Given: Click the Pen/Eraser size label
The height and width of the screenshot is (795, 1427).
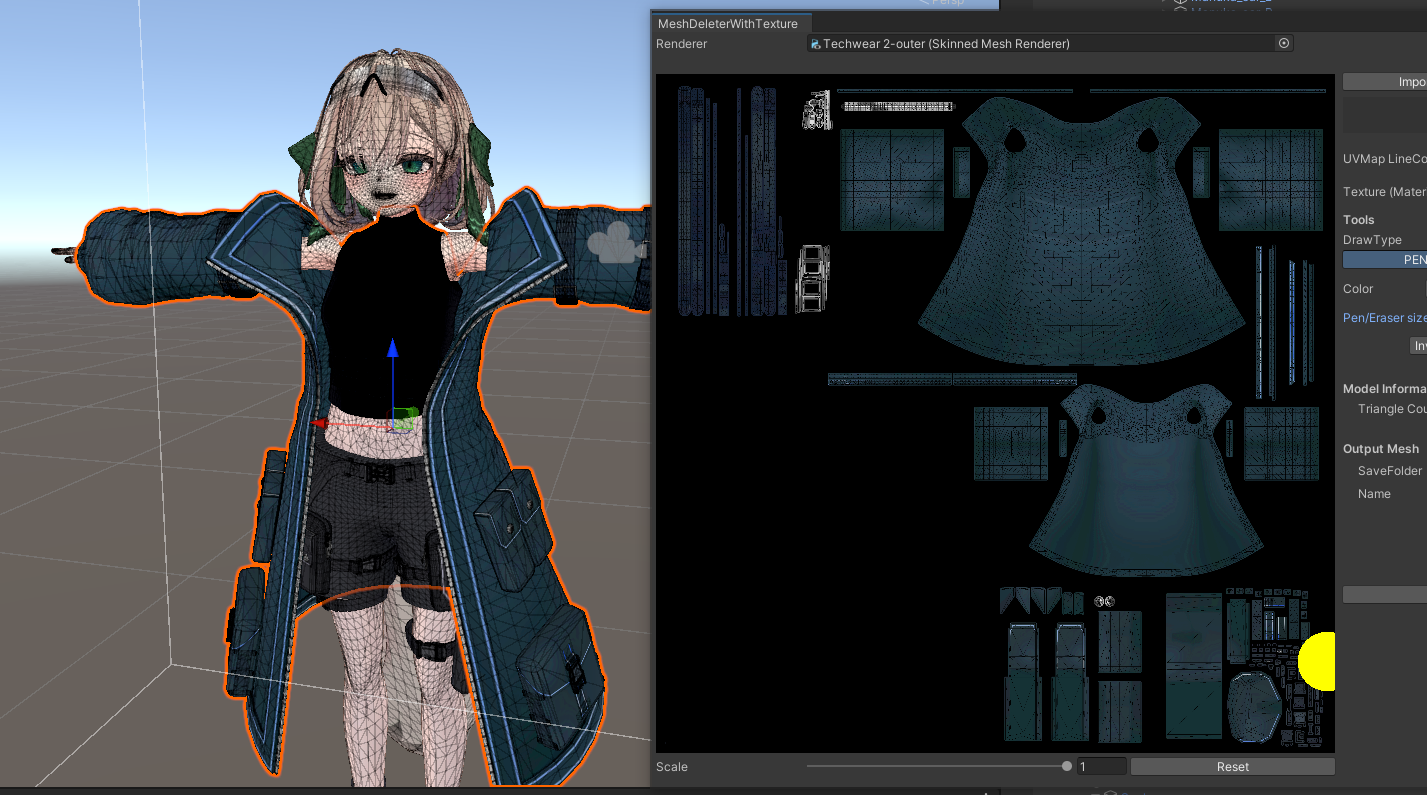Looking at the screenshot, I should [x=1384, y=318].
